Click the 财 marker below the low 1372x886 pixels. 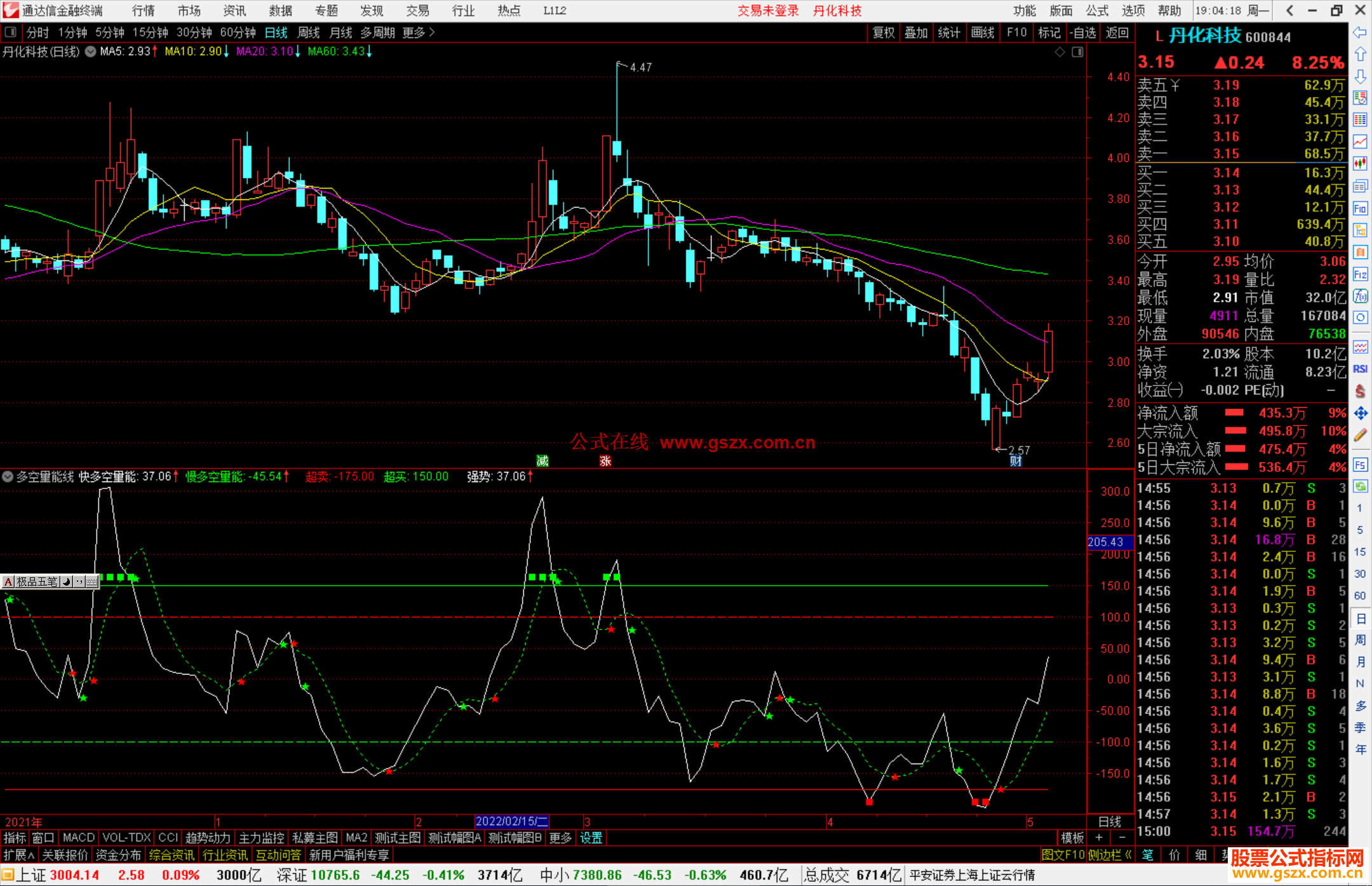(1016, 461)
